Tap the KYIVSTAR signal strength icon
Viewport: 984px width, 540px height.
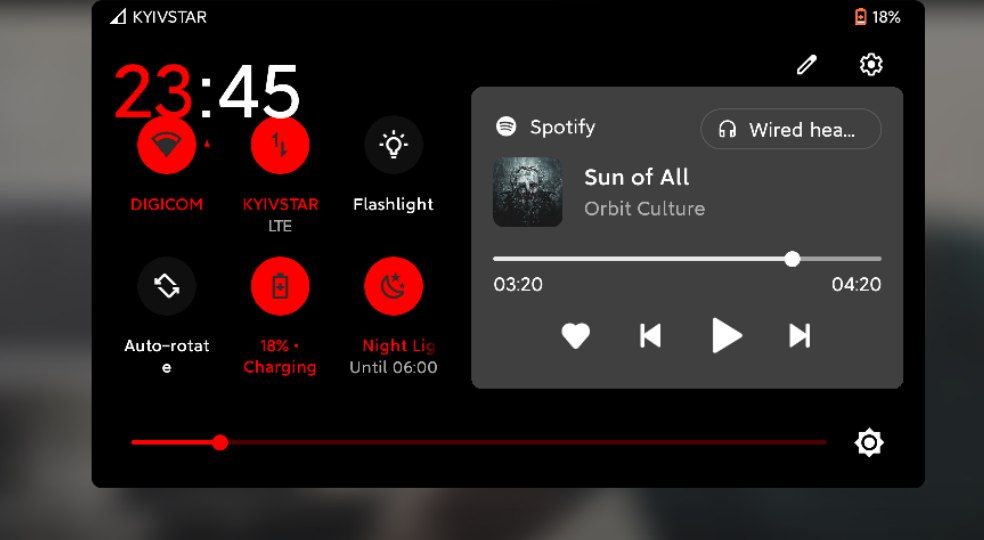tap(118, 17)
